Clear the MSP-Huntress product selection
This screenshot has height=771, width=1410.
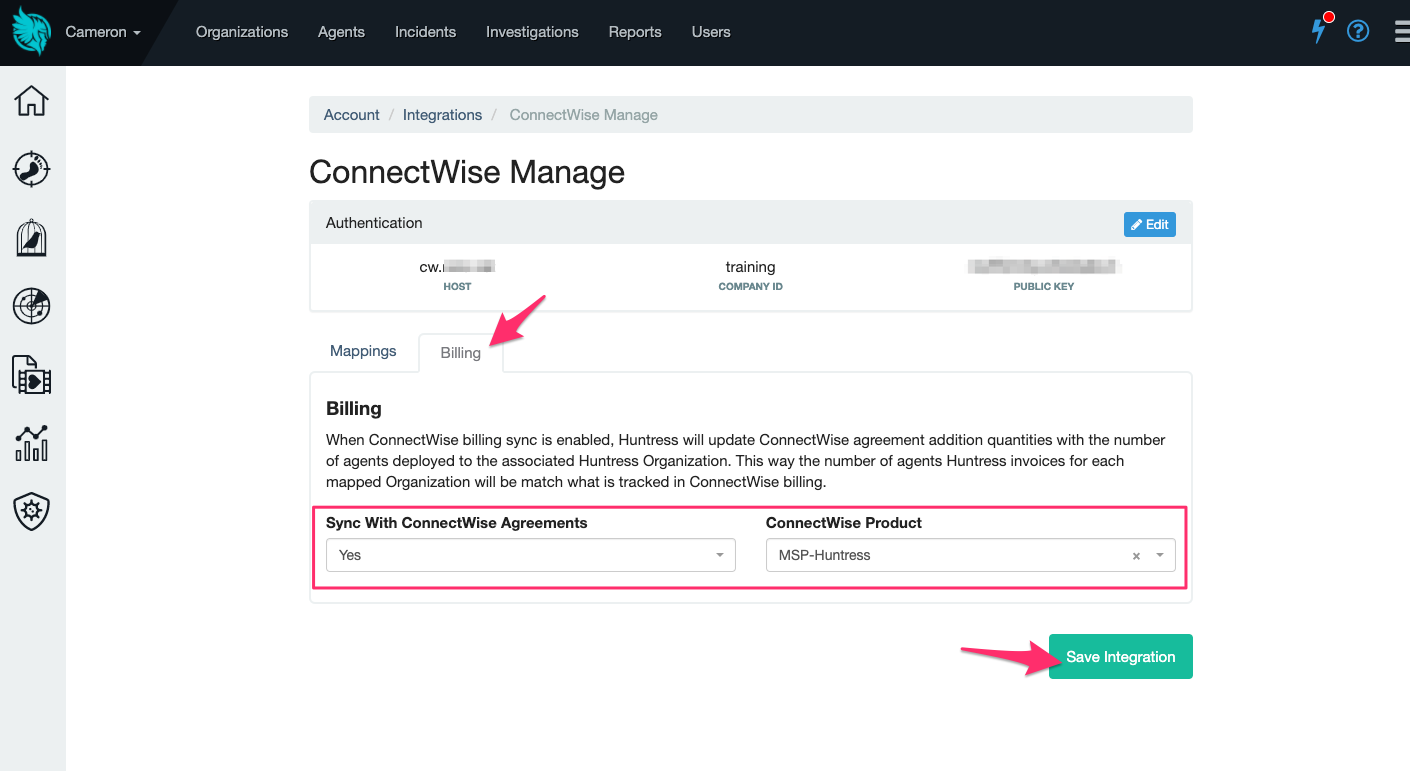1136,556
